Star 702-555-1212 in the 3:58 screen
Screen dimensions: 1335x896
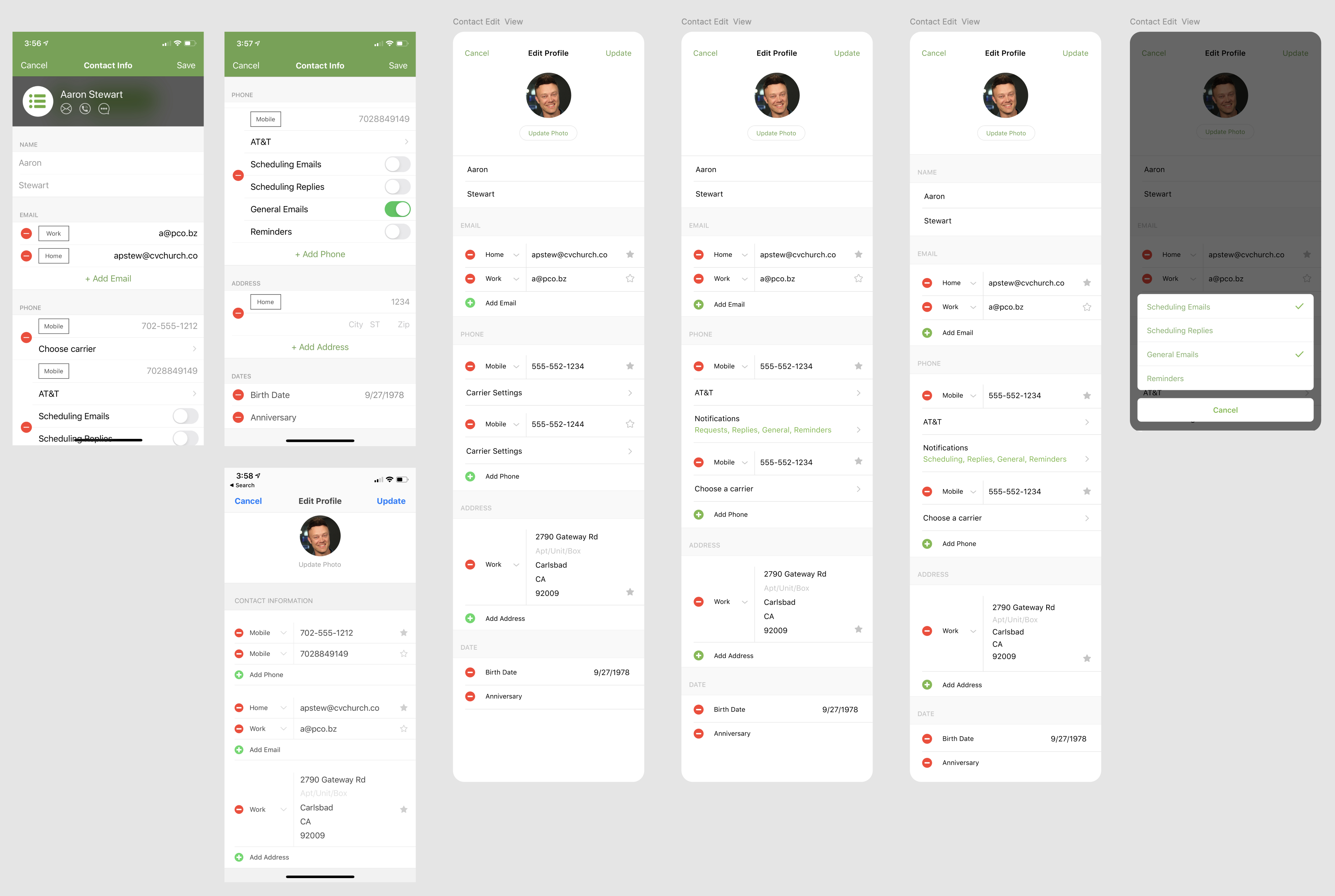(404, 633)
